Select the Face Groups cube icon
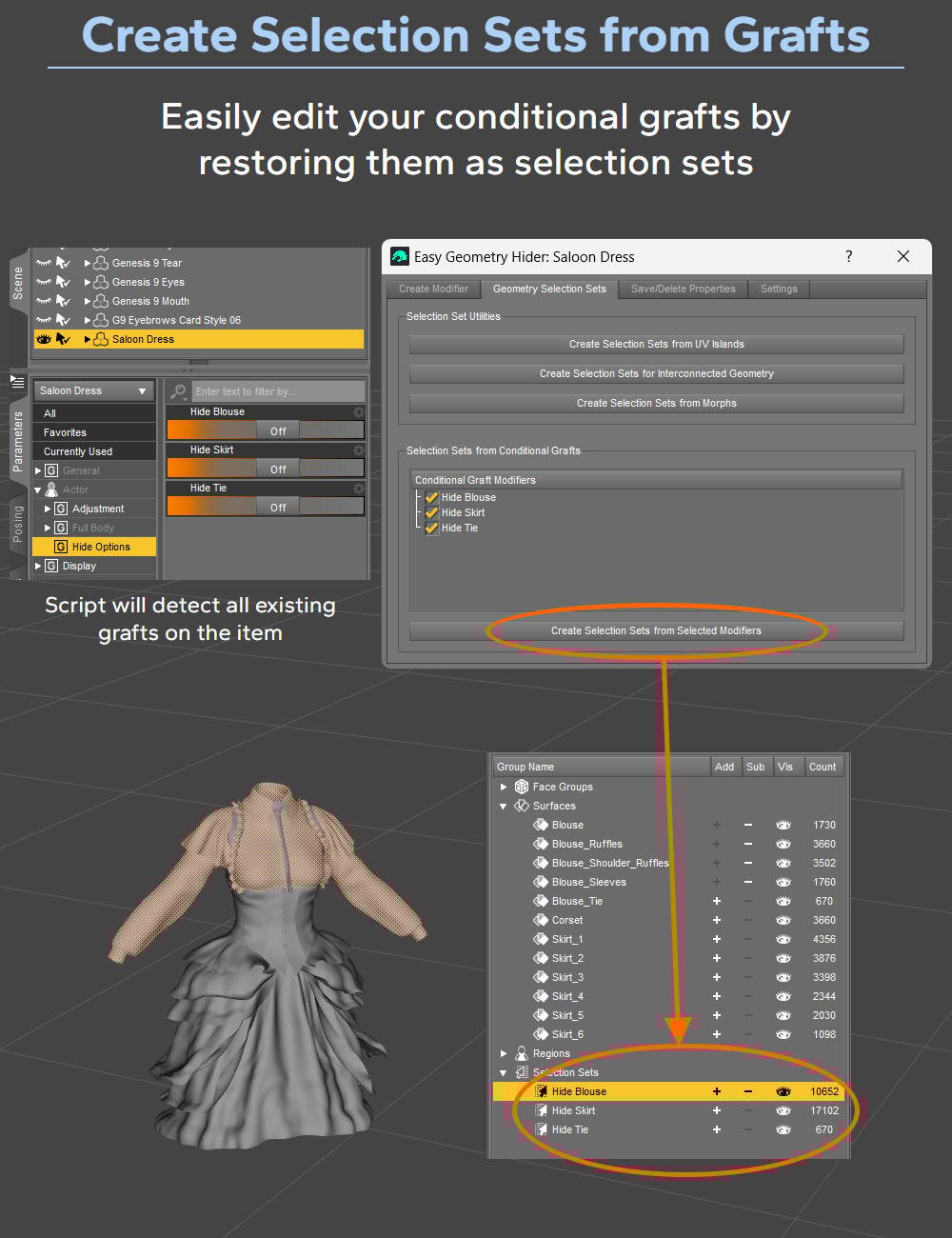952x1238 pixels. coord(522,787)
